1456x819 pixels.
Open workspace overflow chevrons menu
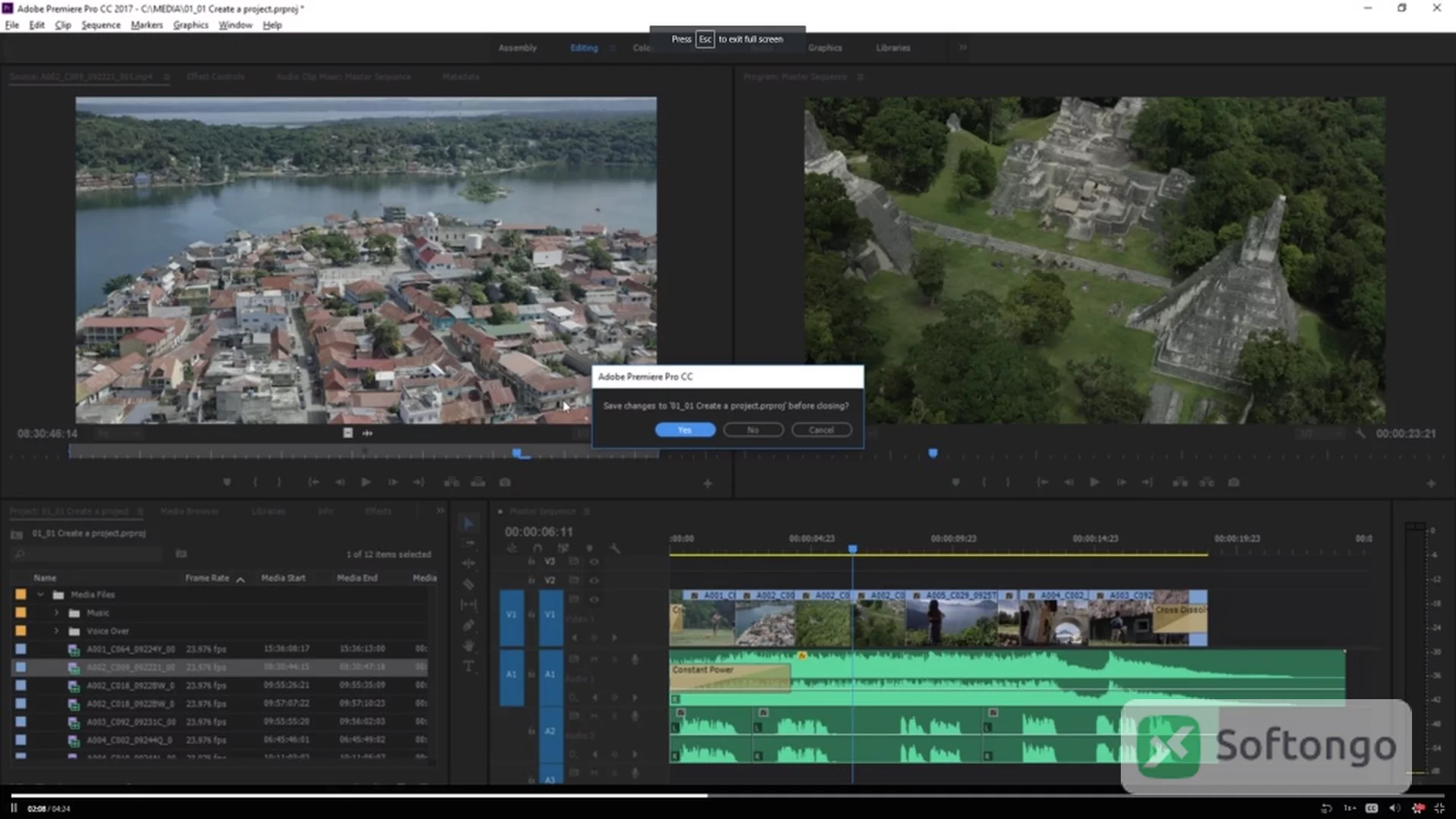[x=962, y=47]
